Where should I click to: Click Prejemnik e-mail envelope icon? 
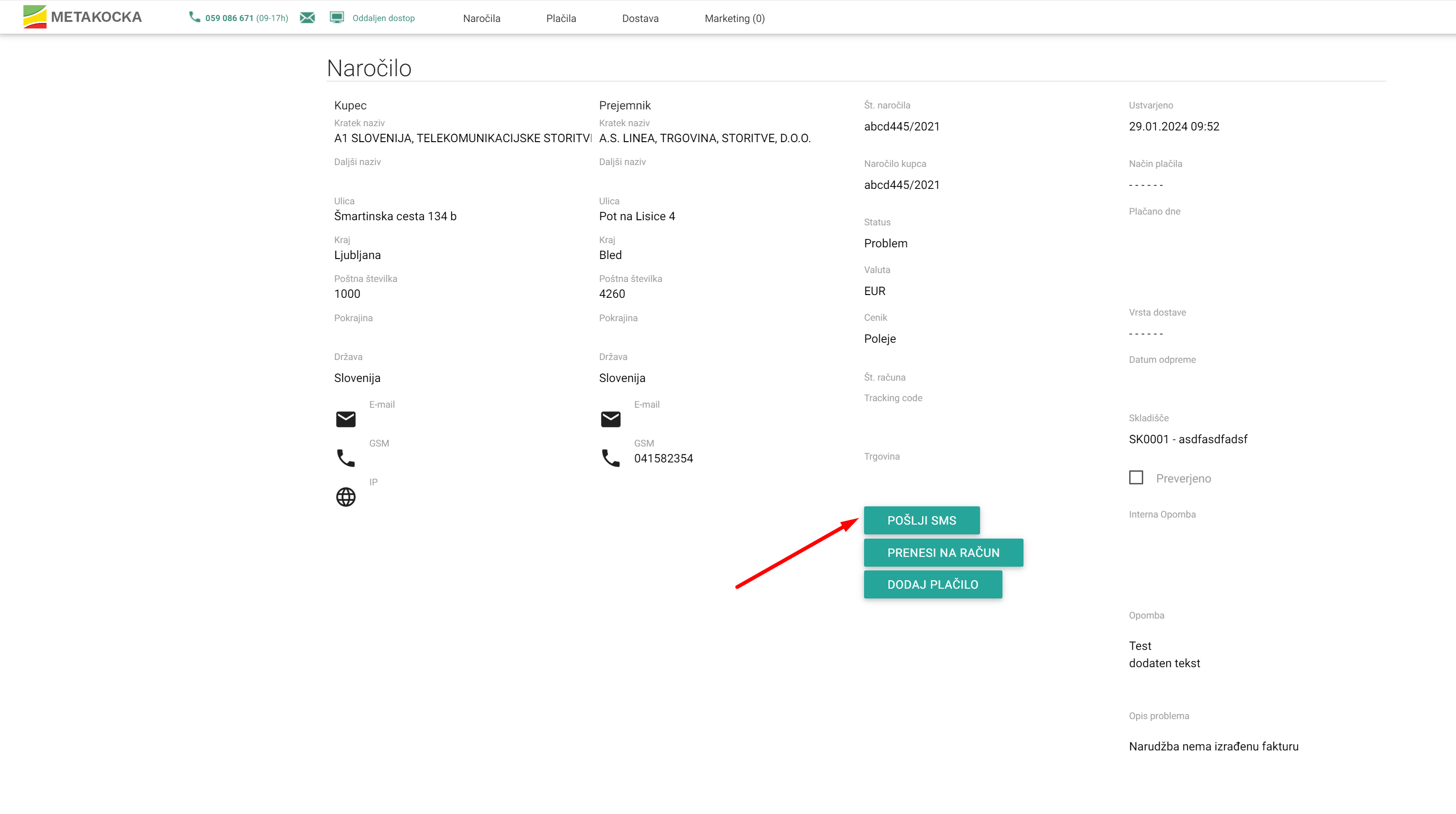(611, 419)
